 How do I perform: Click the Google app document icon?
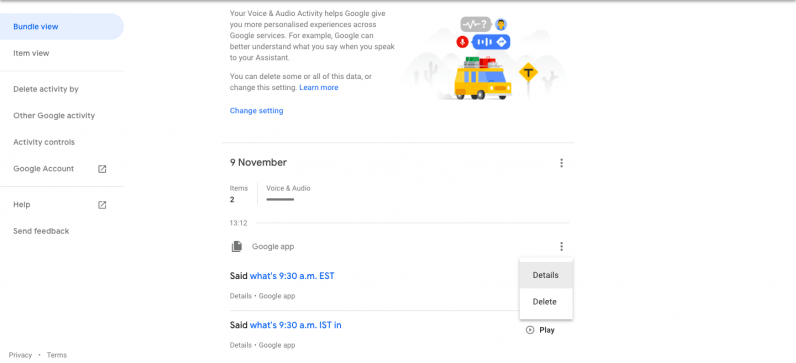237,247
